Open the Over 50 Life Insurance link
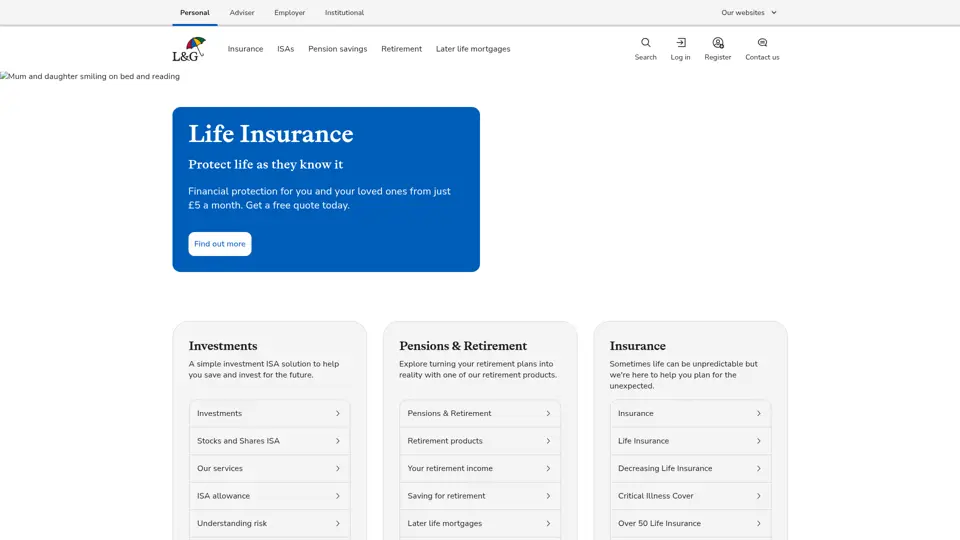 [x=691, y=523]
